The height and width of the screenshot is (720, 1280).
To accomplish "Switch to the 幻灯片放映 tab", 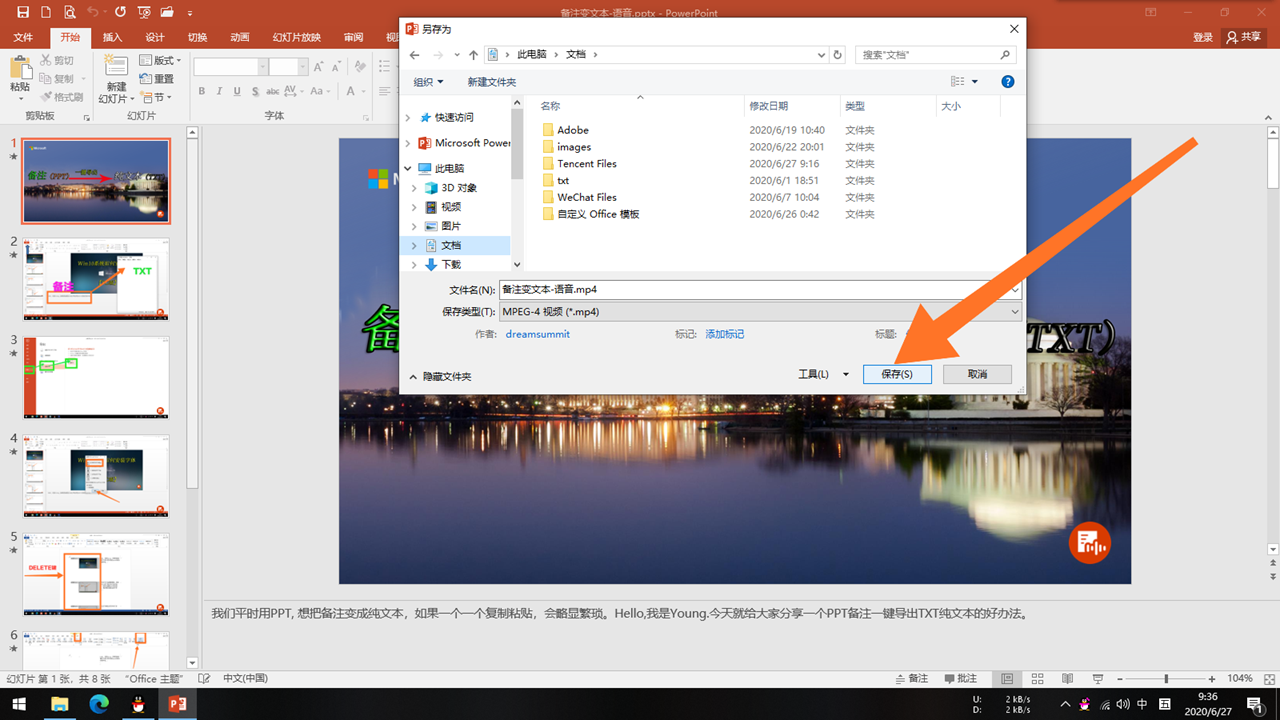I will coord(297,37).
